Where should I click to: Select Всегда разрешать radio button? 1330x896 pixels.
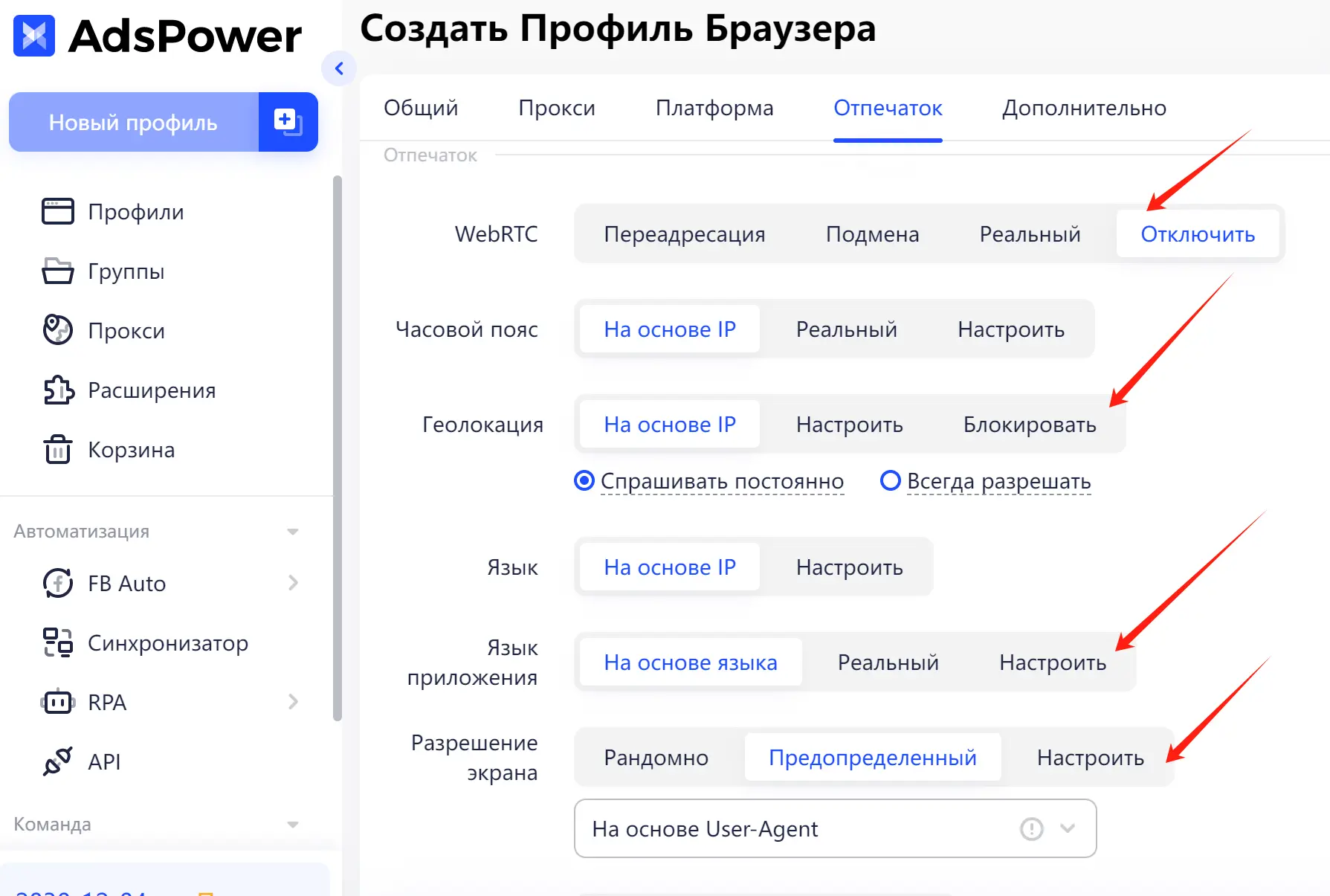point(891,481)
